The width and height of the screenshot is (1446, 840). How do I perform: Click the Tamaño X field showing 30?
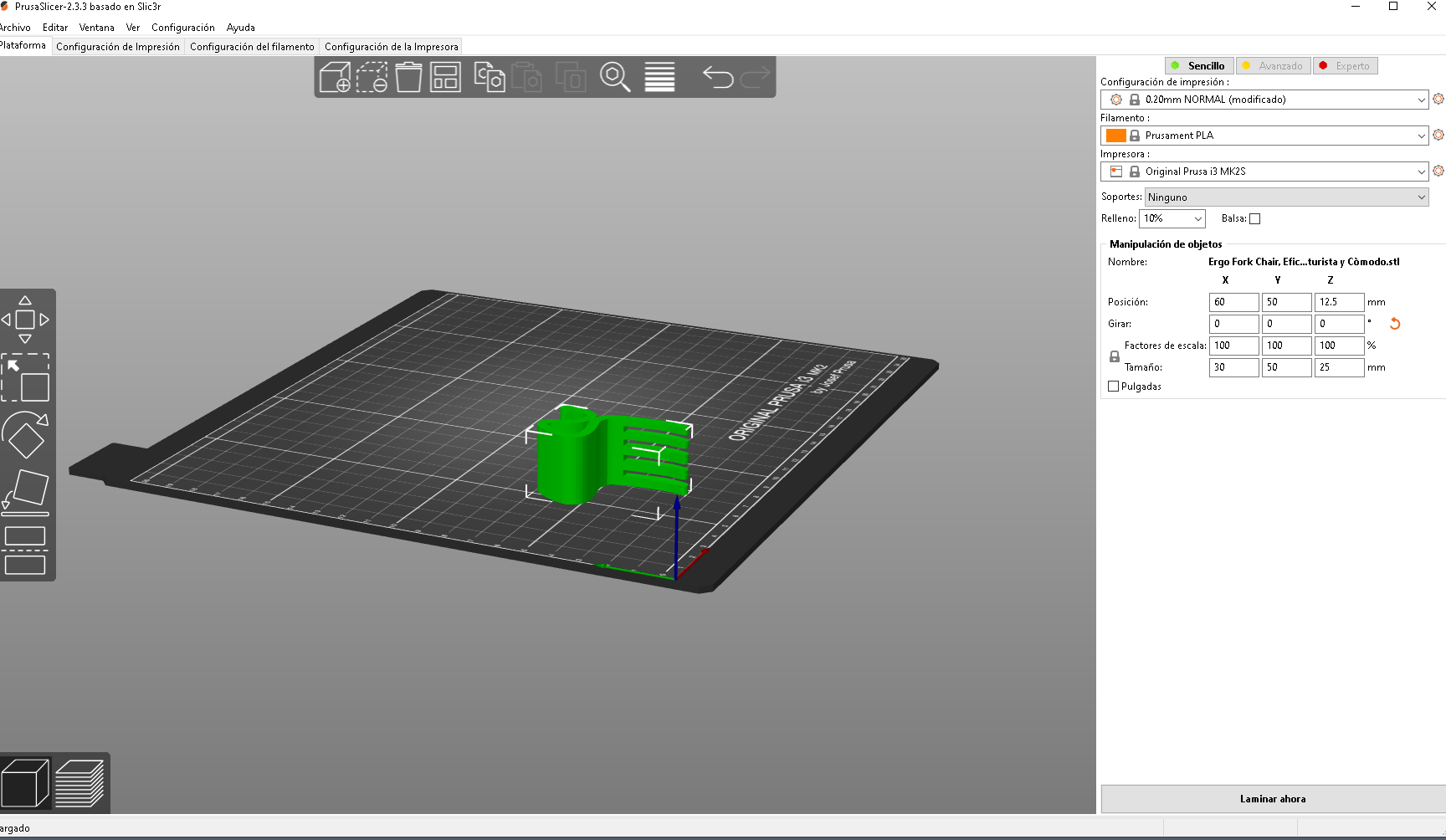pyautogui.click(x=1233, y=367)
